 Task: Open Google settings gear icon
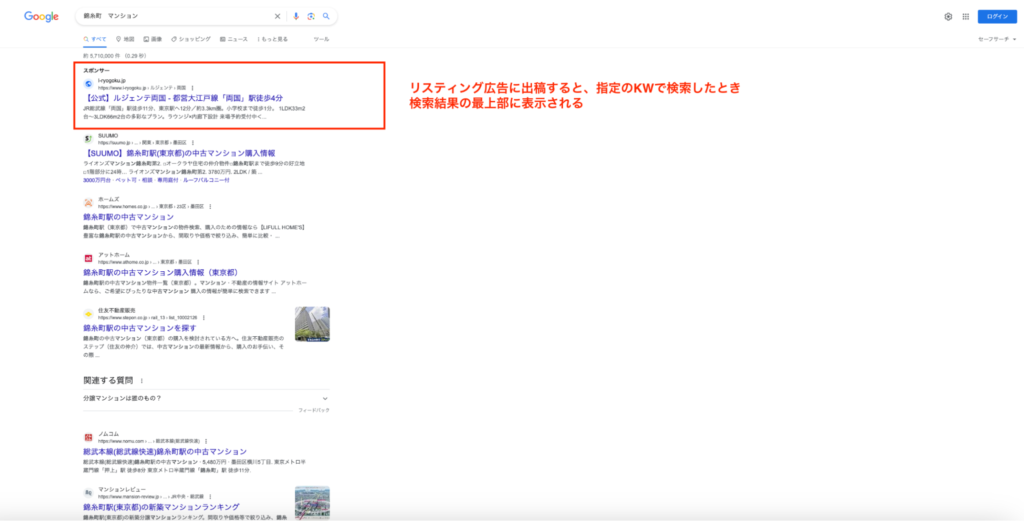[x=948, y=17]
